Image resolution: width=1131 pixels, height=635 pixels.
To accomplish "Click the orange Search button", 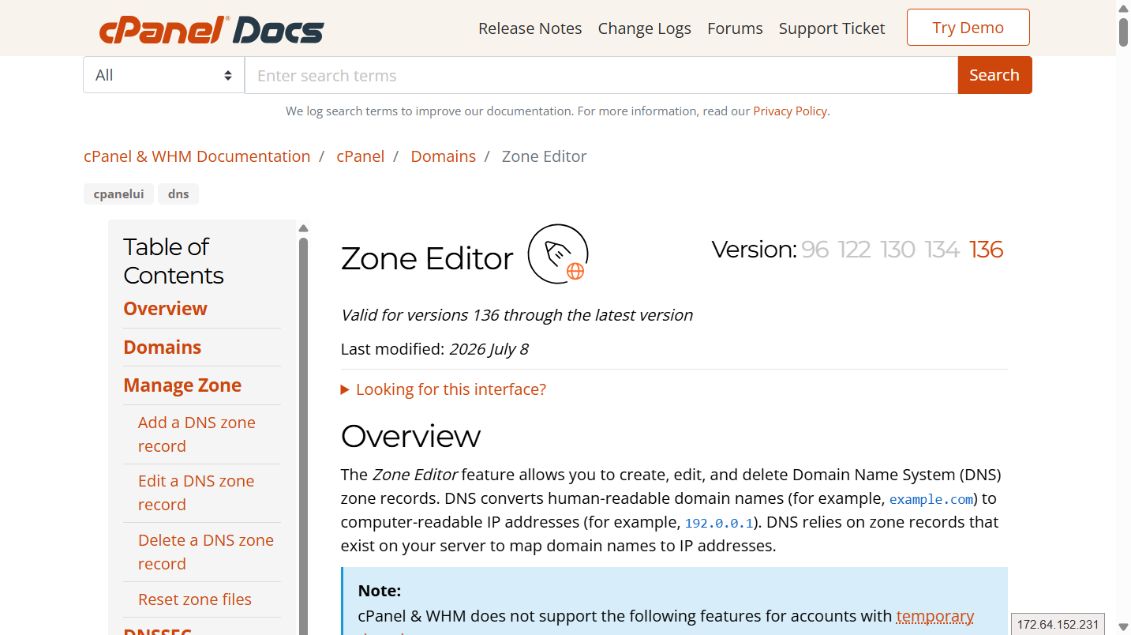I will (994, 75).
